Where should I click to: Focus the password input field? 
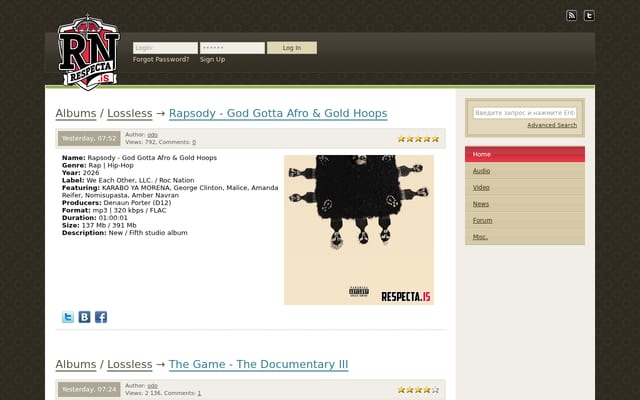[232, 48]
